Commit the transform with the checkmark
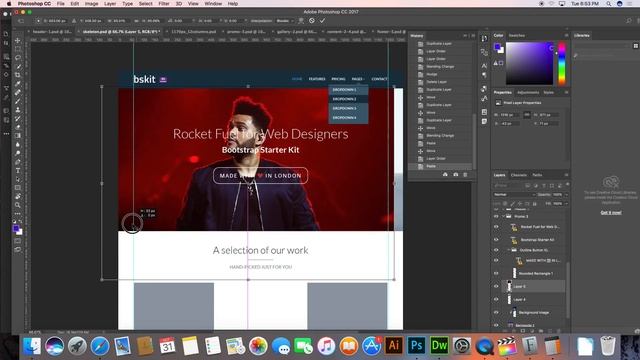 tap(322, 20)
